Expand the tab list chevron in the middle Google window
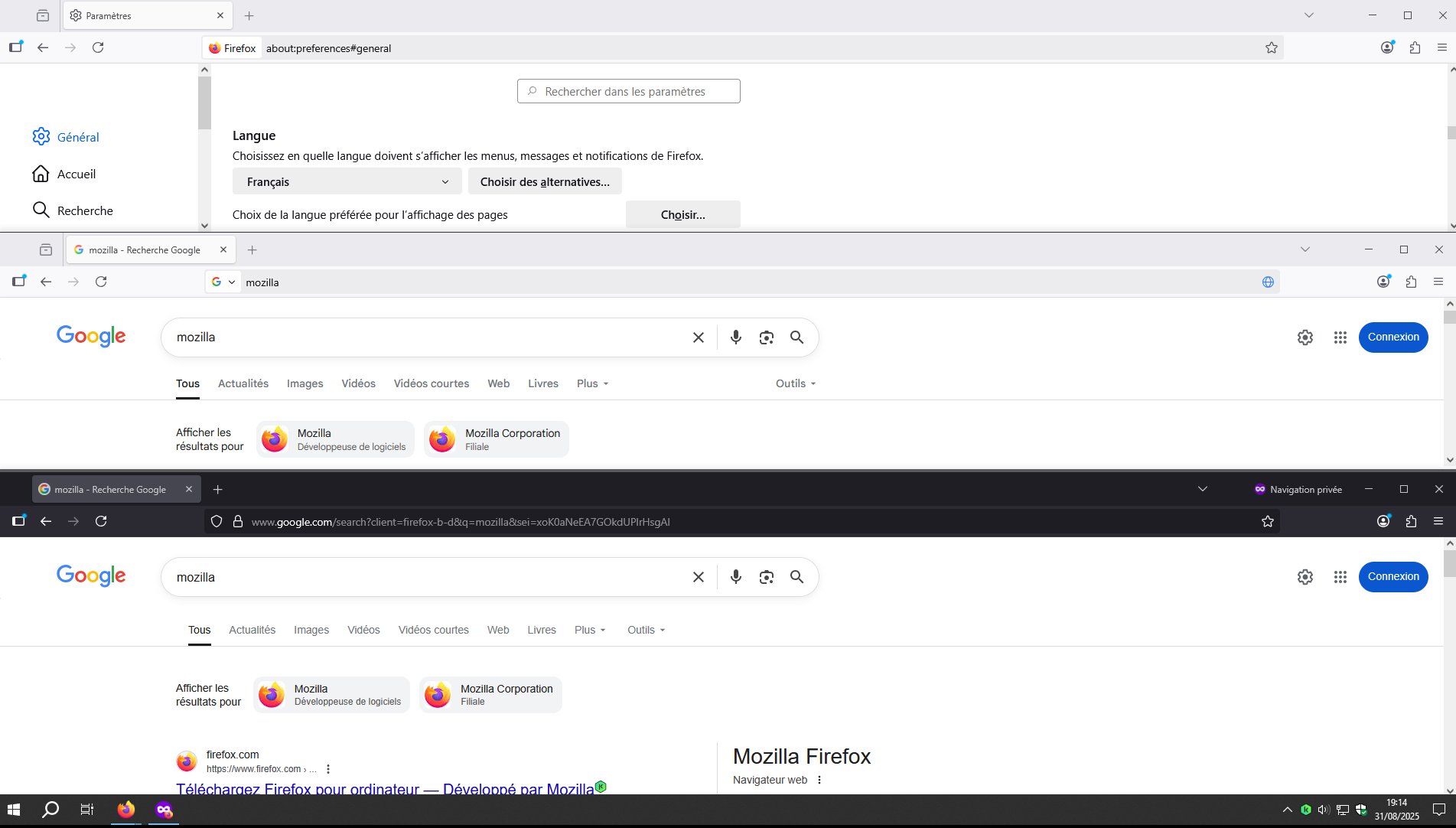Image resolution: width=1456 pixels, height=828 pixels. pos(1305,249)
